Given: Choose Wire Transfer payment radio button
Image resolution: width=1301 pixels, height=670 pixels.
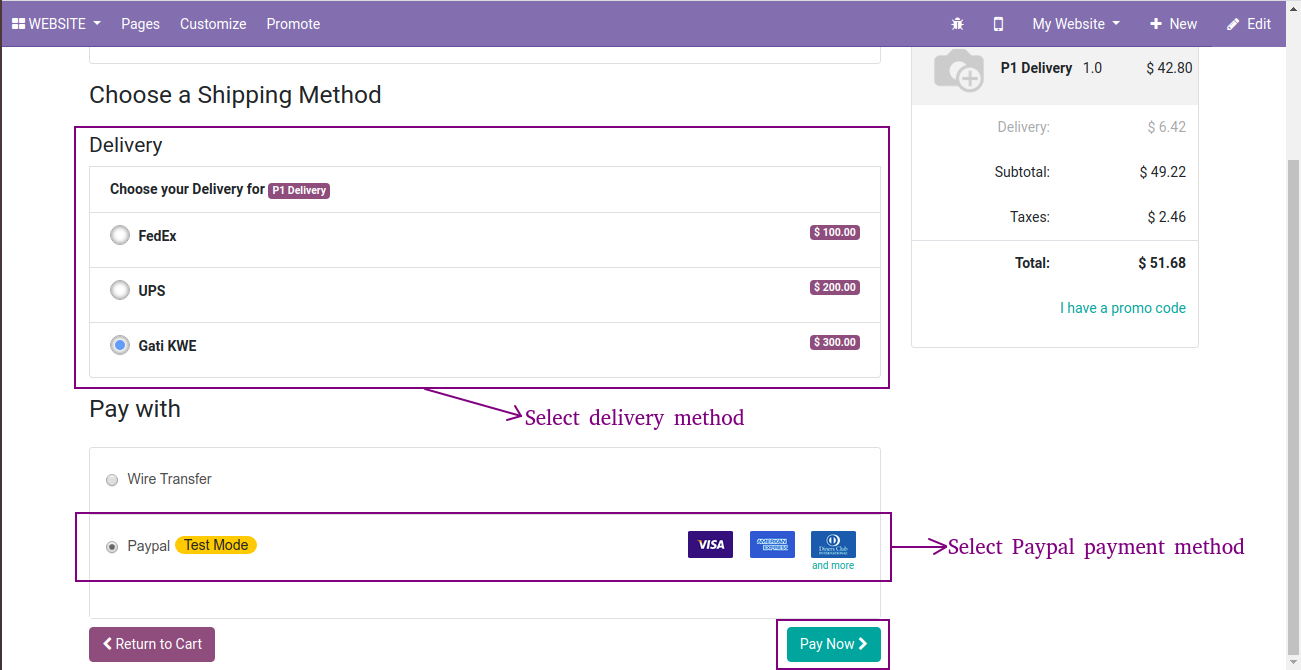Looking at the screenshot, I should [112, 480].
